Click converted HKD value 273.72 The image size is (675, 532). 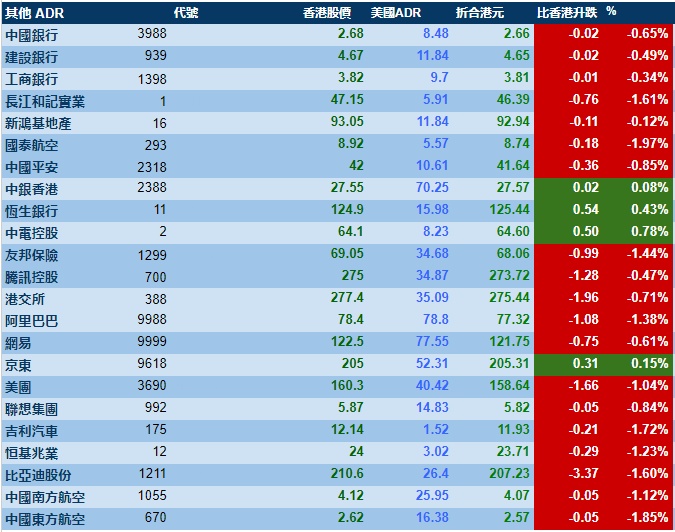[510, 275]
